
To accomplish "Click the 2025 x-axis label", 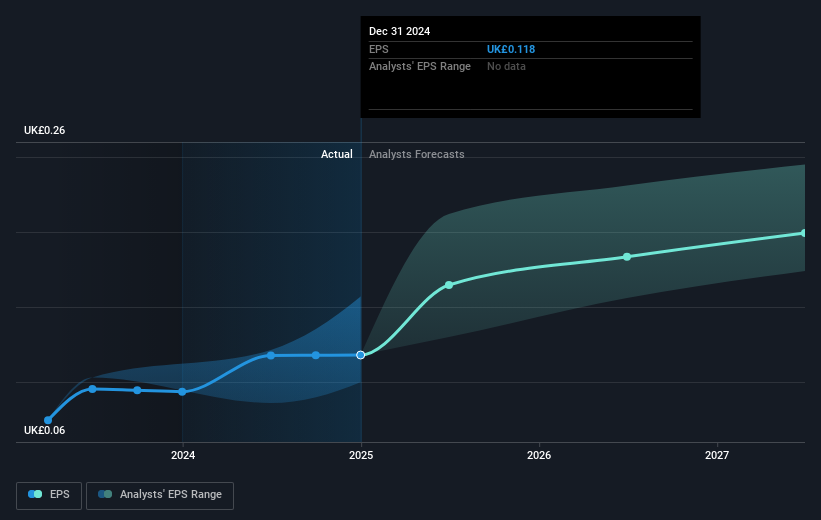I will pyautogui.click(x=361, y=455).
